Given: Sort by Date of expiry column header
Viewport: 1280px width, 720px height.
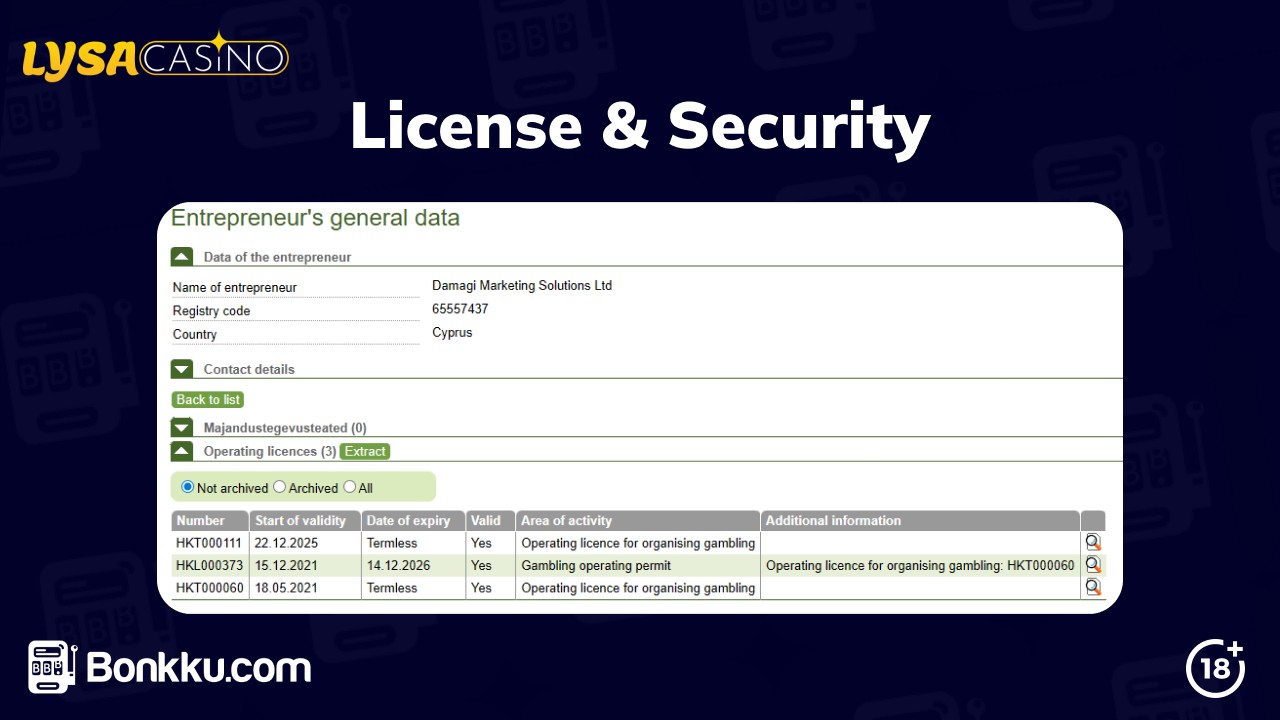Looking at the screenshot, I should (413, 521).
